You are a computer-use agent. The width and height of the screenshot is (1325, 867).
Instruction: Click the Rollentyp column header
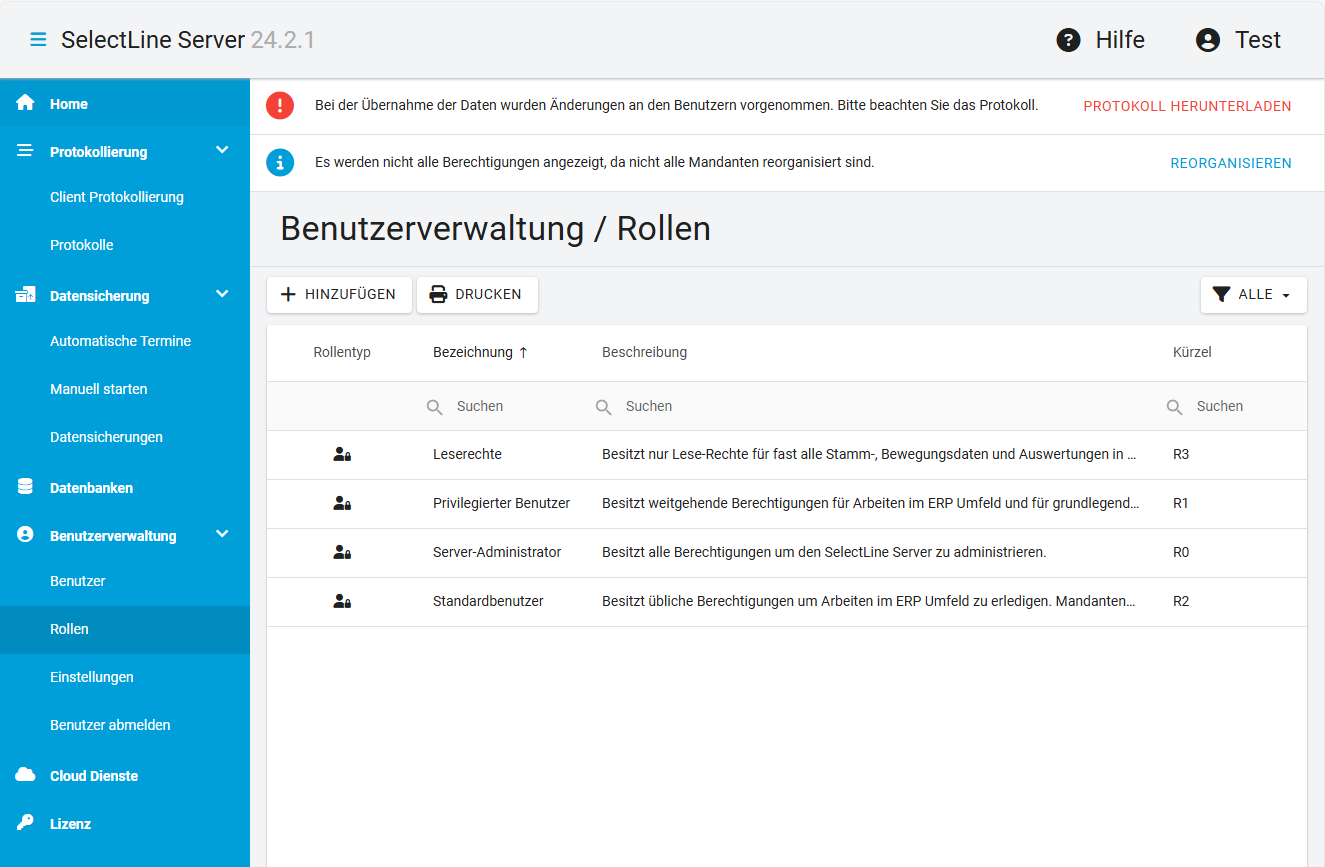click(x=342, y=352)
